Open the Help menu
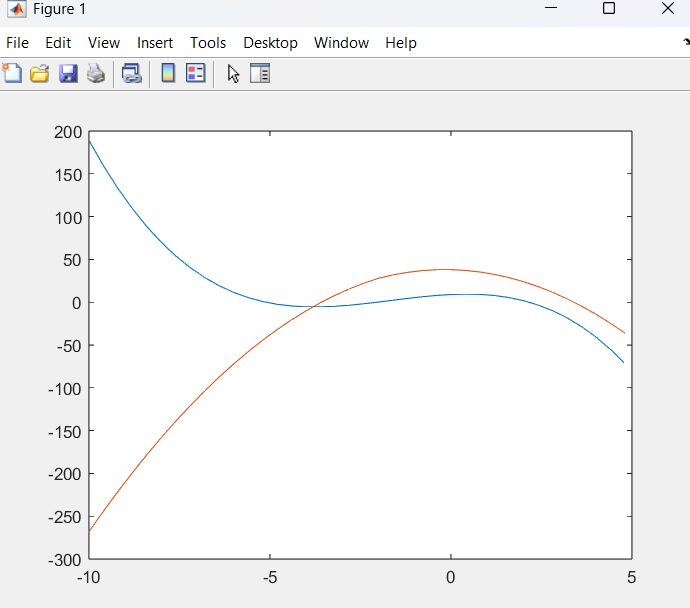This screenshot has width=690, height=608. (x=401, y=43)
